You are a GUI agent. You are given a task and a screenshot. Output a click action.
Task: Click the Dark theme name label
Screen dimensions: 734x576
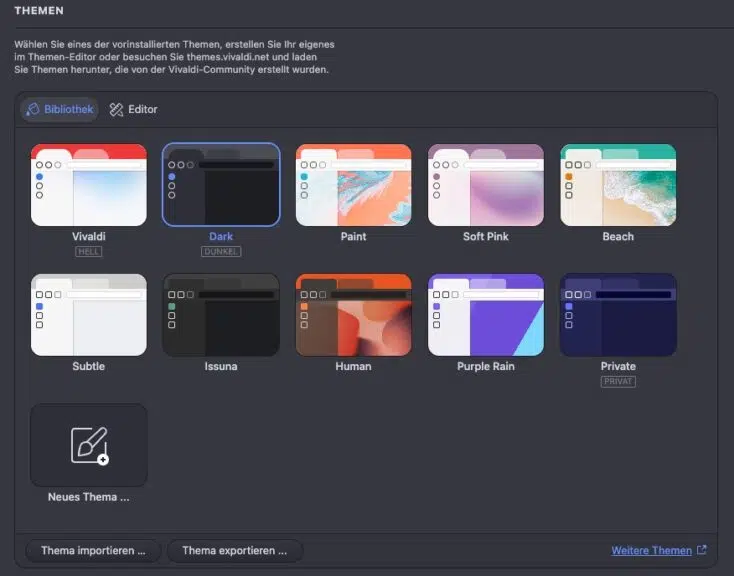[221, 236]
